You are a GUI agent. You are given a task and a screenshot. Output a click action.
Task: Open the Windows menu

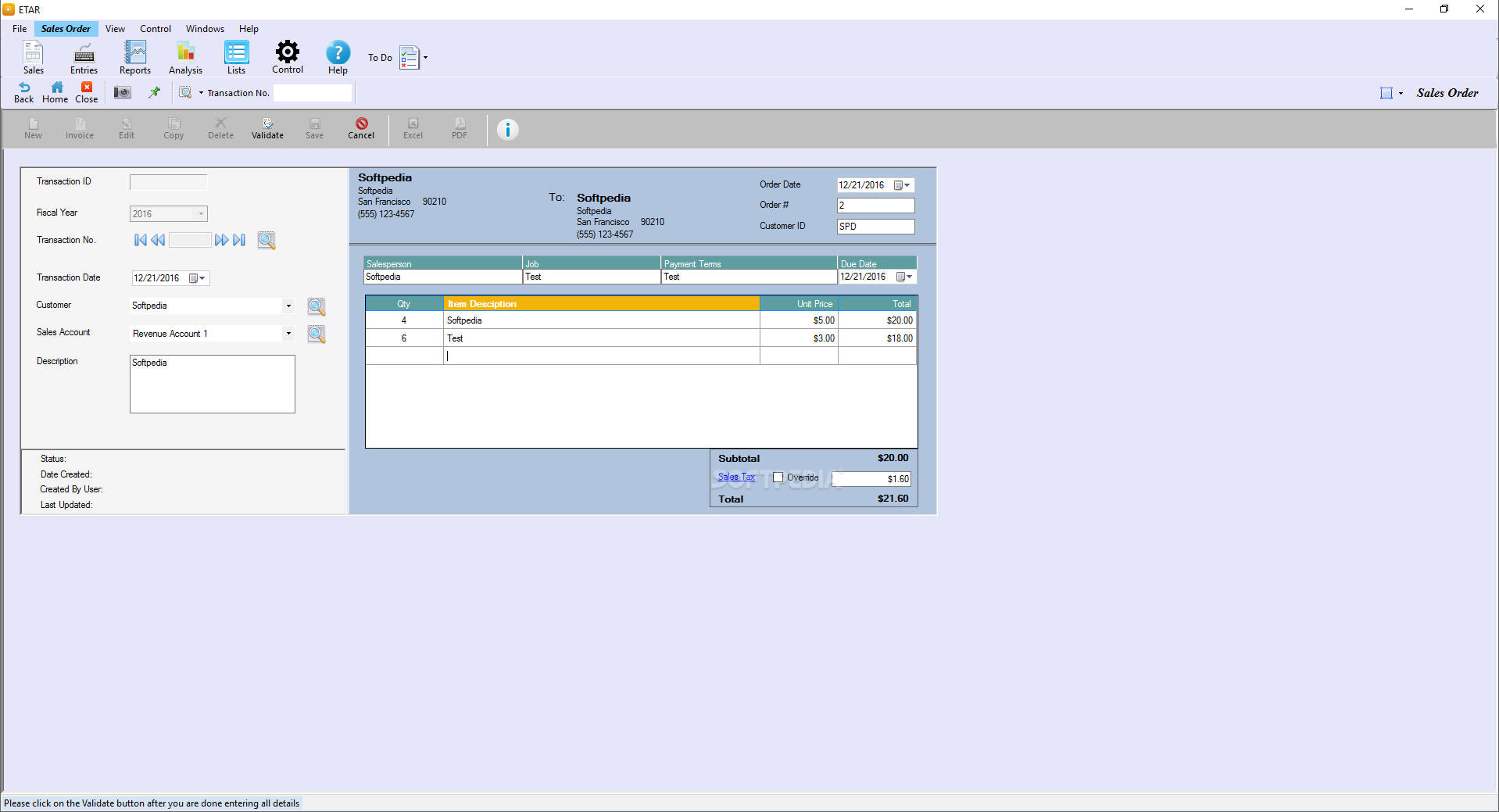205,29
